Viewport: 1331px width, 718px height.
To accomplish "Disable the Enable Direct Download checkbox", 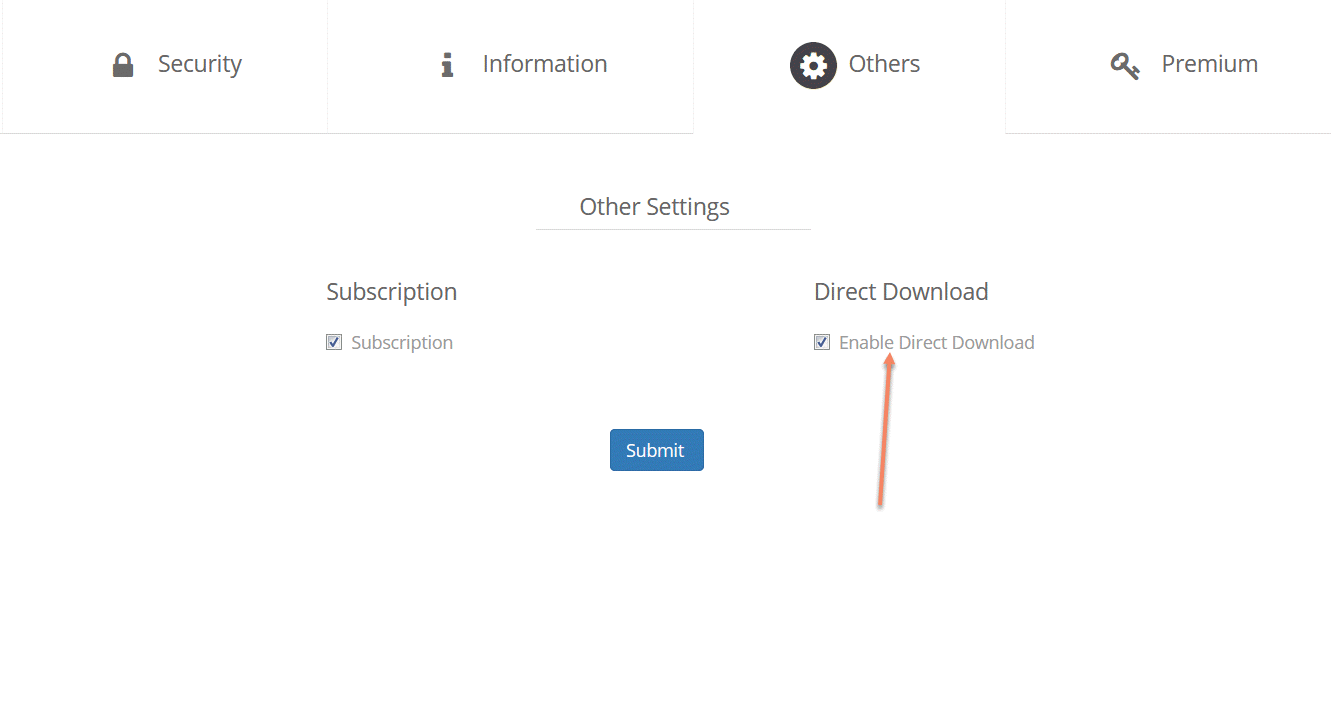I will (x=822, y=343).
